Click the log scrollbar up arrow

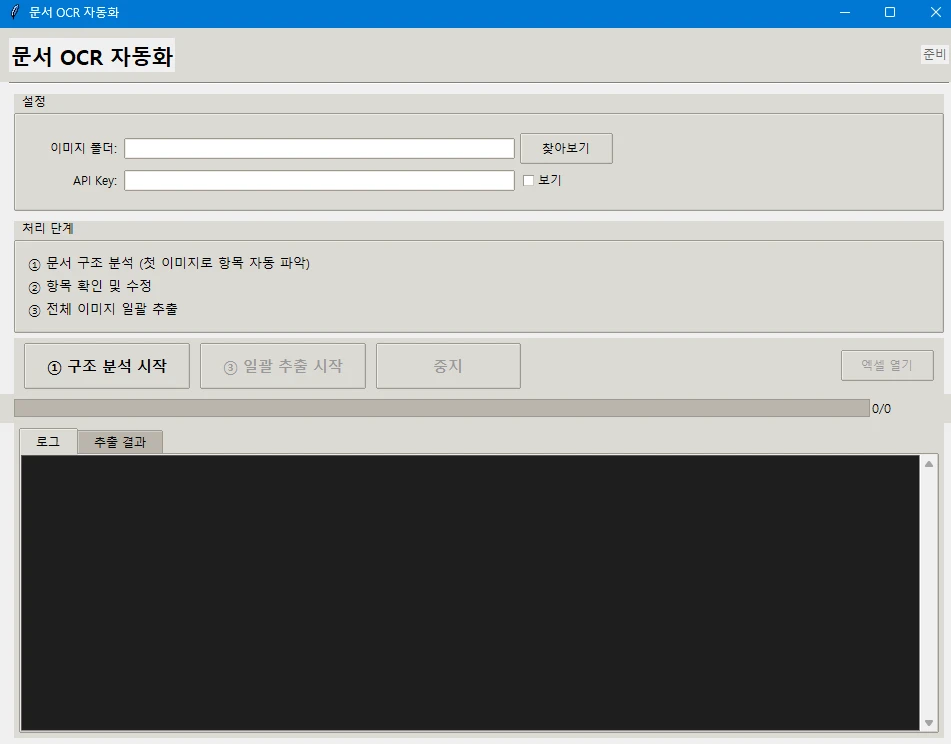[929, 464]
